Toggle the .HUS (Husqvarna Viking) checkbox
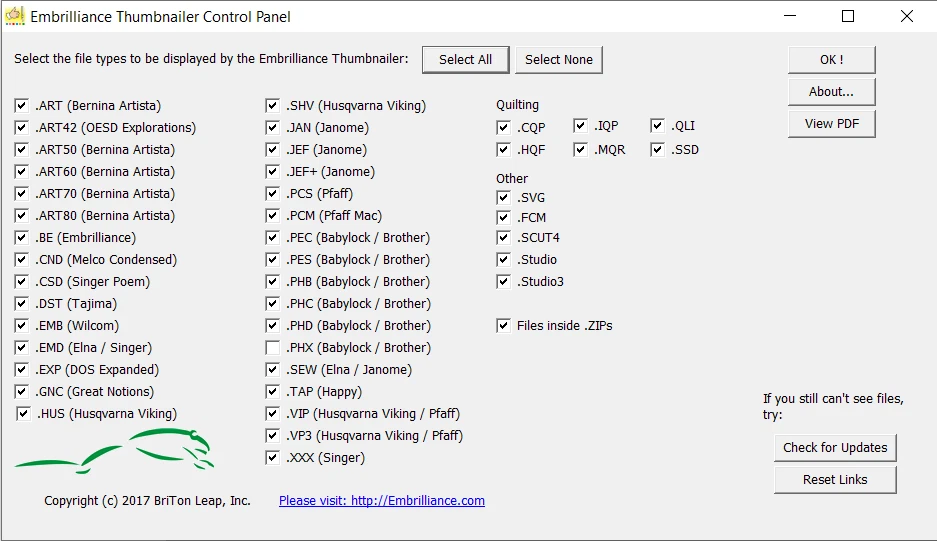 (x=23, y=414)
